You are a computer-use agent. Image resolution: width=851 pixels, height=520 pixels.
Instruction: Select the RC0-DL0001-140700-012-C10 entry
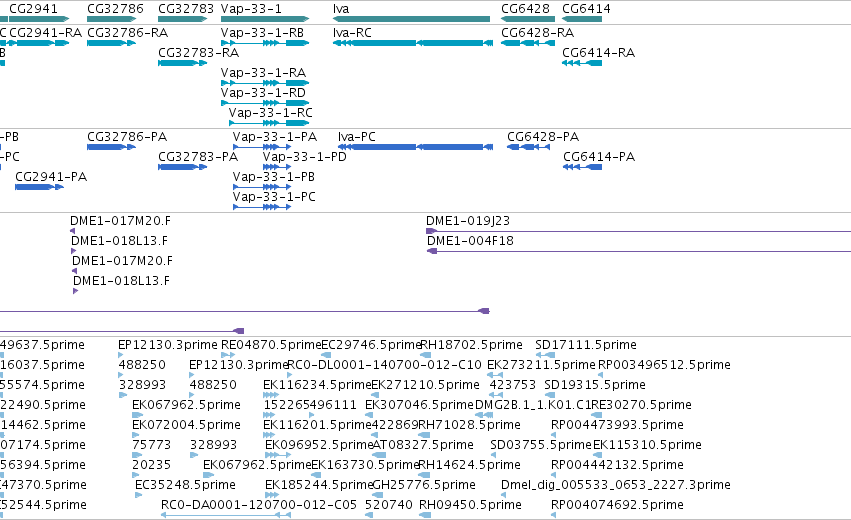[x=384, y=365]
